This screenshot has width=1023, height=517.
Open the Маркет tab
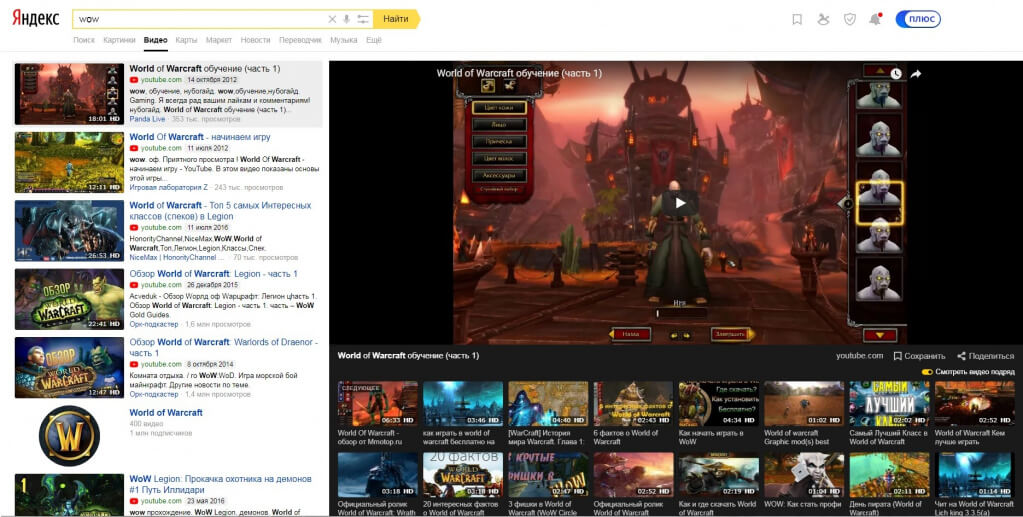(219, 40)
